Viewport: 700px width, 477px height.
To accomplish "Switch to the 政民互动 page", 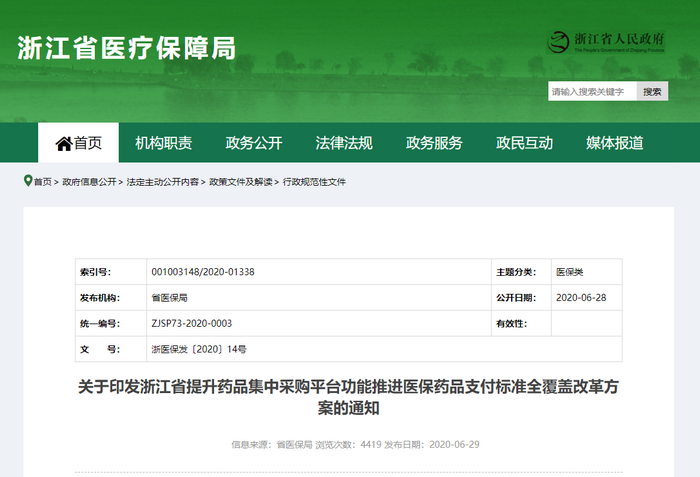I will point(524,143).
